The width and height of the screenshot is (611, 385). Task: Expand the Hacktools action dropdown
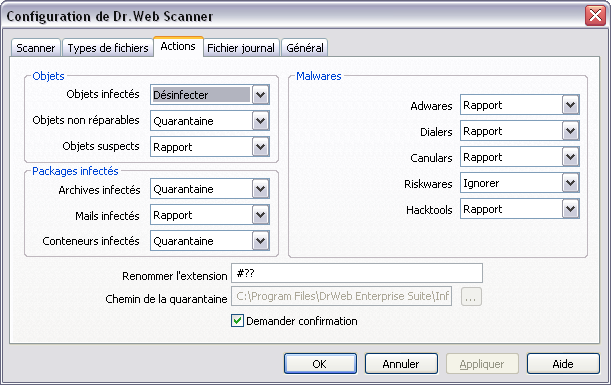click(570, 209)
